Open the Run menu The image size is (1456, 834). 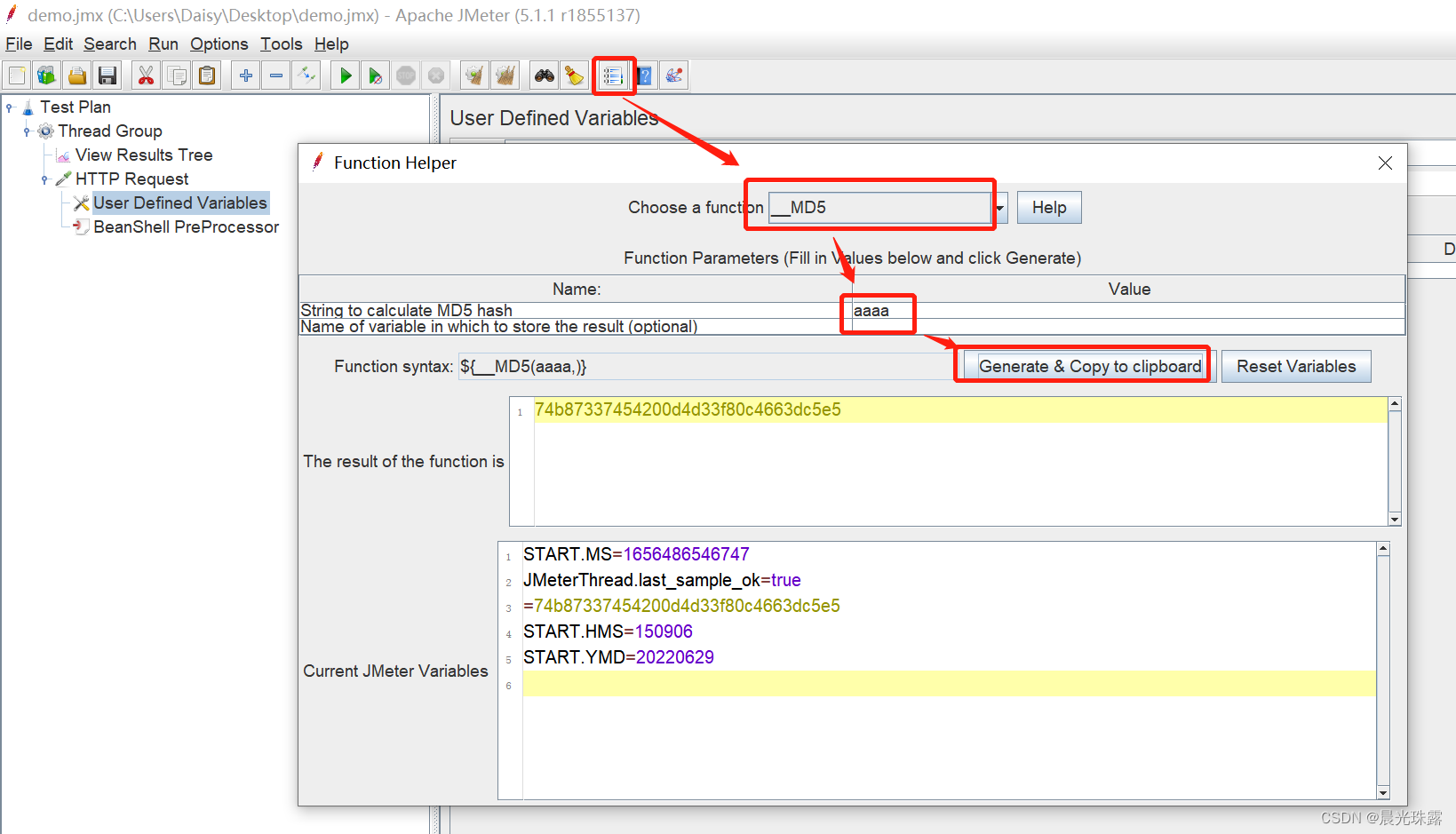coord(163,44)
